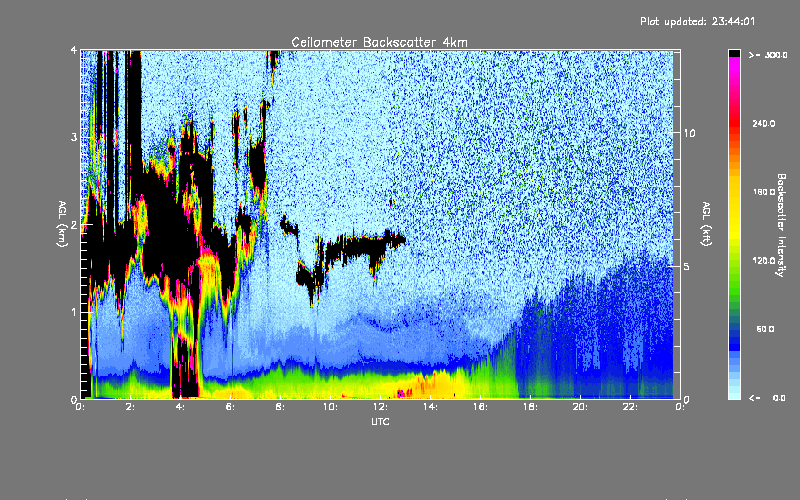Viewport: 800px width, 500px height.
Task: Click the '>= 300.0' colorbar maximum label
Action: tap(768, 55)
